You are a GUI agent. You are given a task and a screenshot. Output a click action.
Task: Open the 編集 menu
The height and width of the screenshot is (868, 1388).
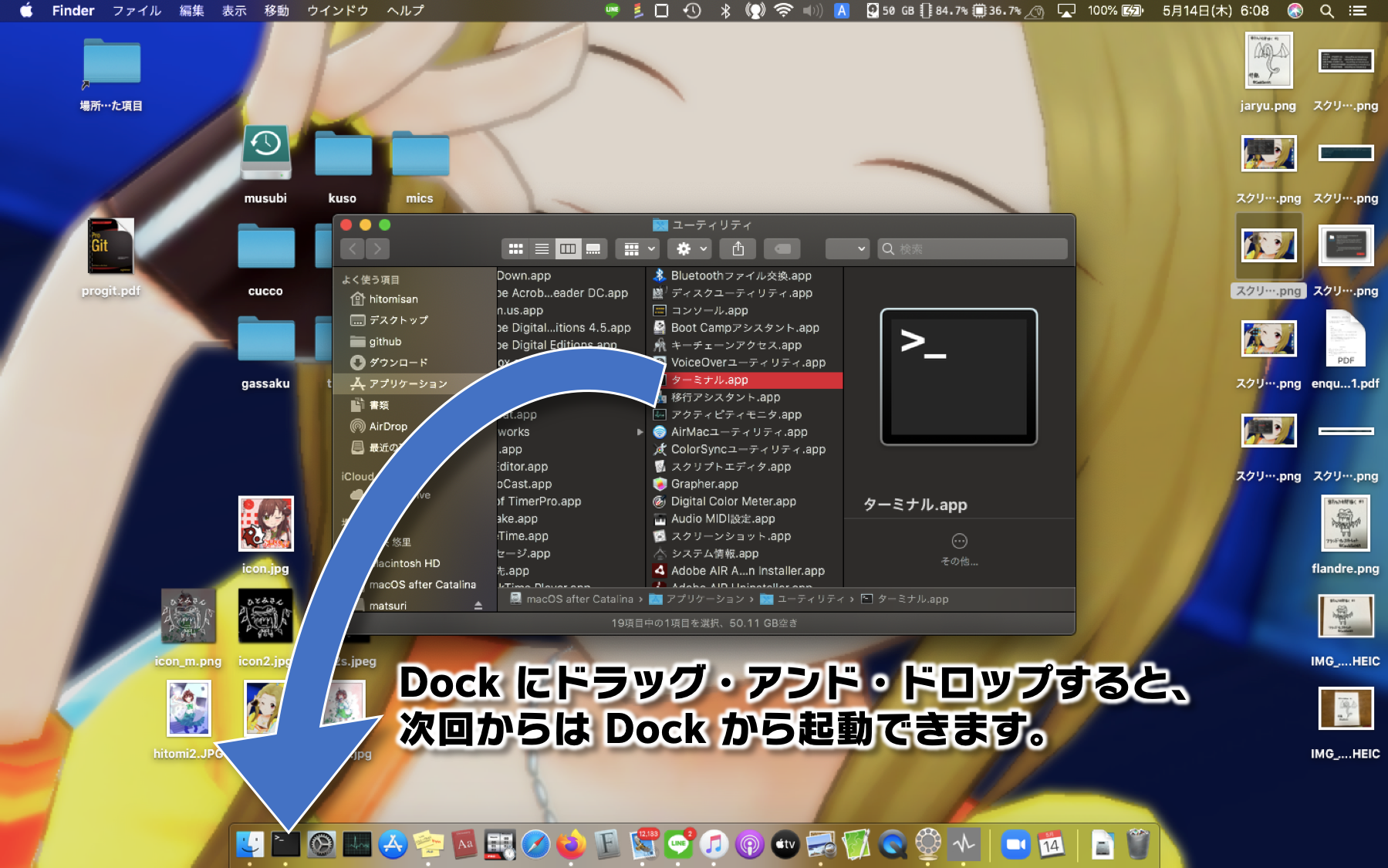[191, 11]
